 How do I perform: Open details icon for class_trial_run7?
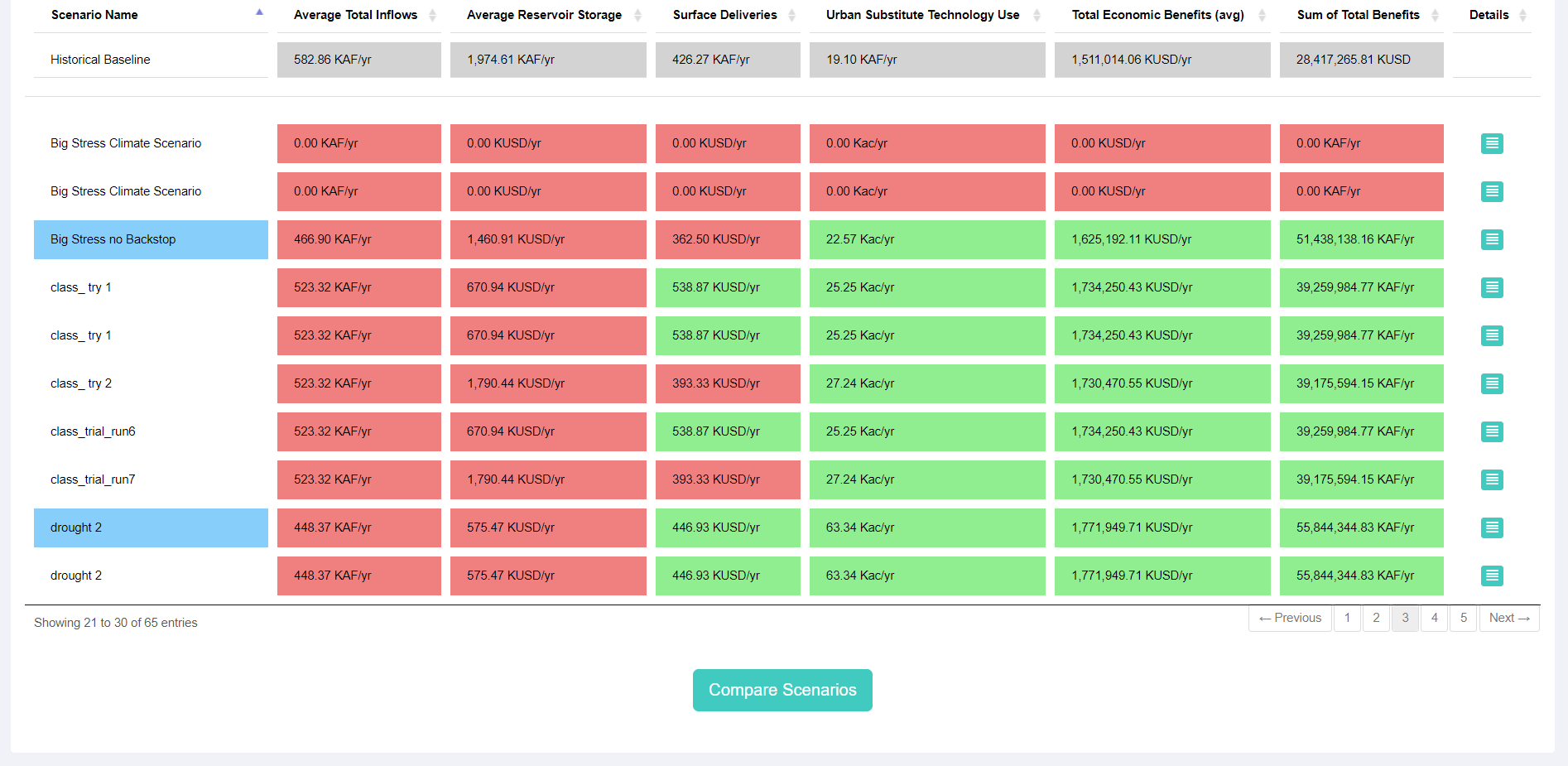pyautogui.click(x=1492, y=479)
